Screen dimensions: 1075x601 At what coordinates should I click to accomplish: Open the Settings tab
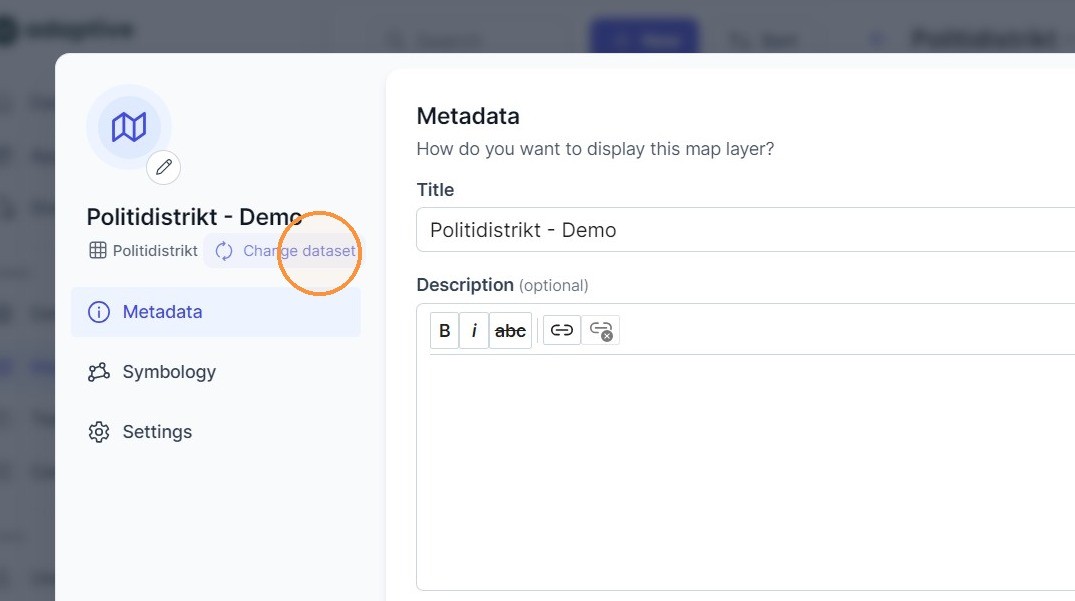215,432
